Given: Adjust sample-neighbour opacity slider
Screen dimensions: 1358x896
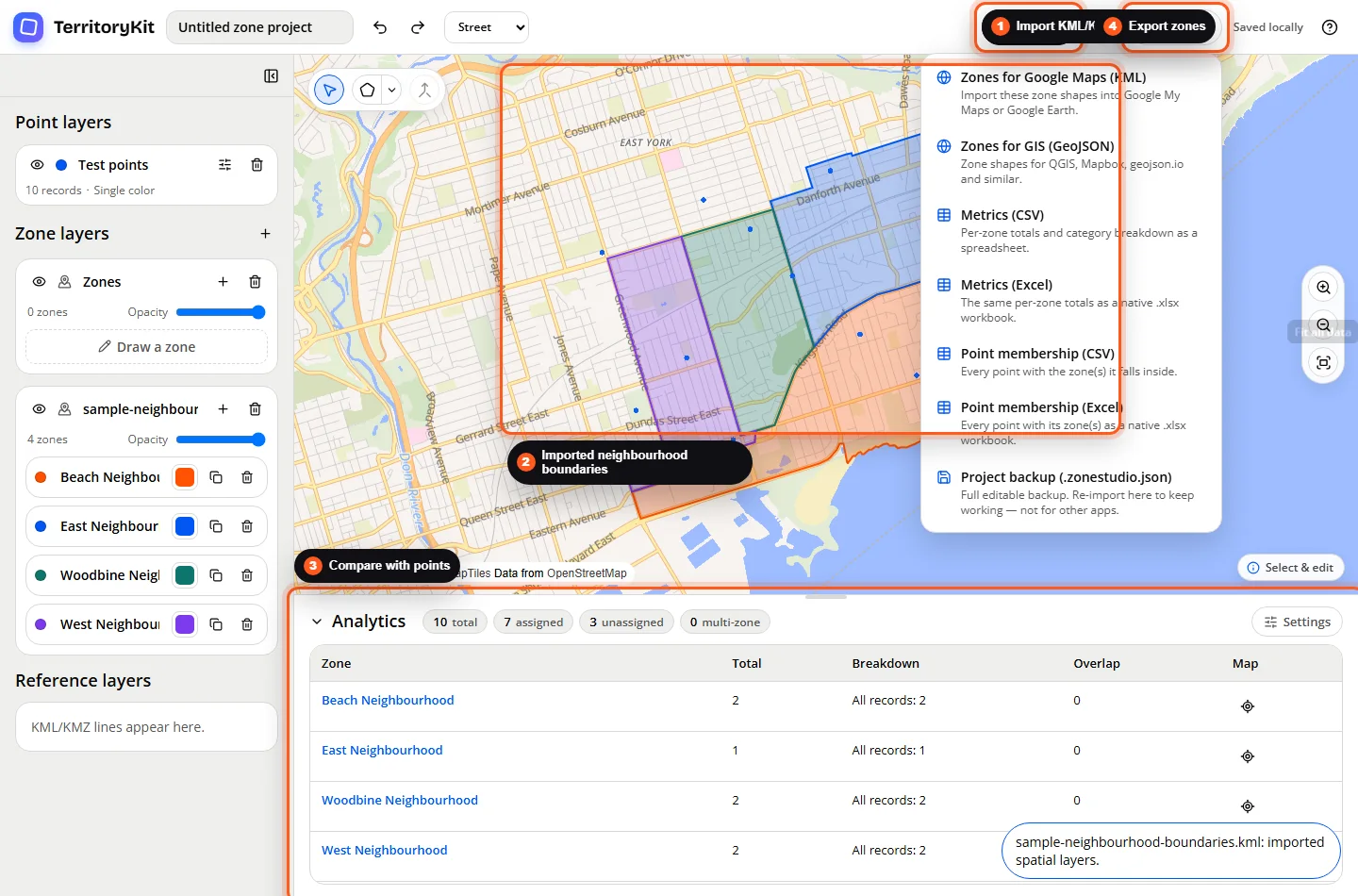Looking at the screenshot, I should [221, 440].
